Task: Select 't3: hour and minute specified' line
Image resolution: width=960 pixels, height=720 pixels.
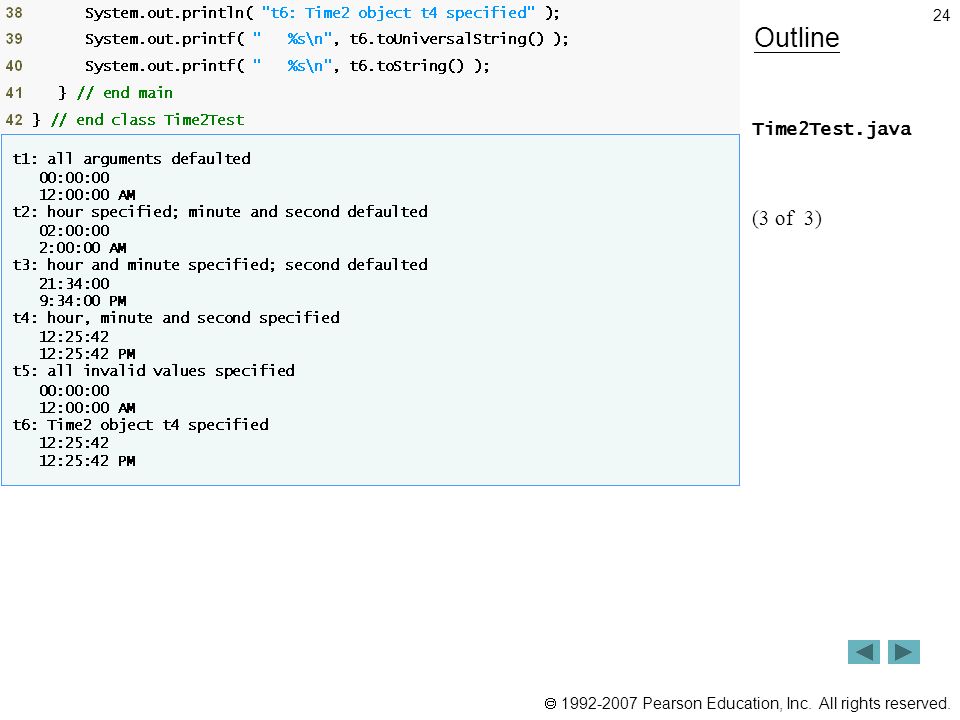Action: click(220, 265)
